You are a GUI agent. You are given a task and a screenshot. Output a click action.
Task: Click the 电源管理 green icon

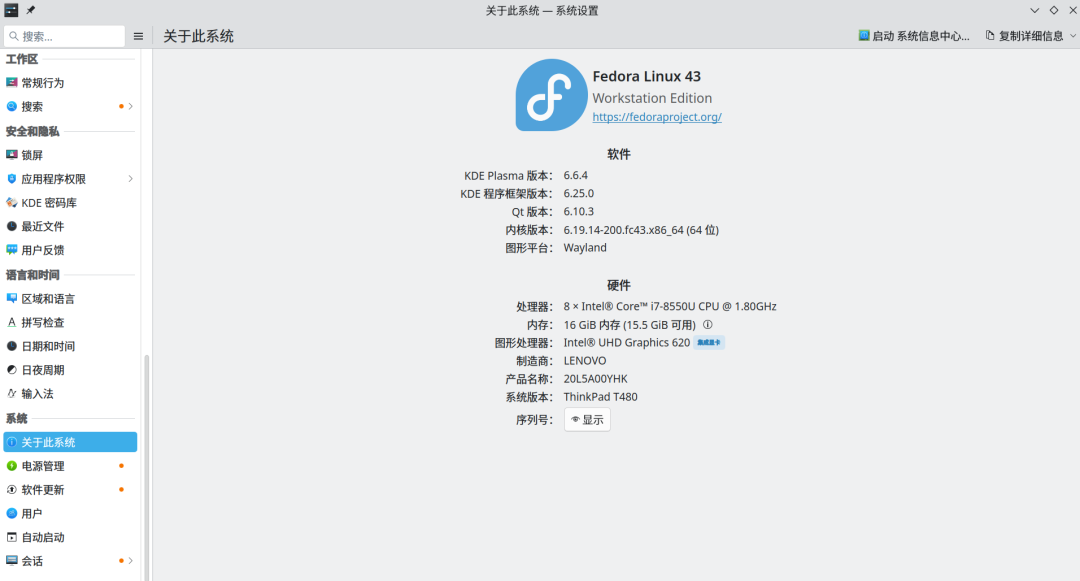tap(12, 466)
